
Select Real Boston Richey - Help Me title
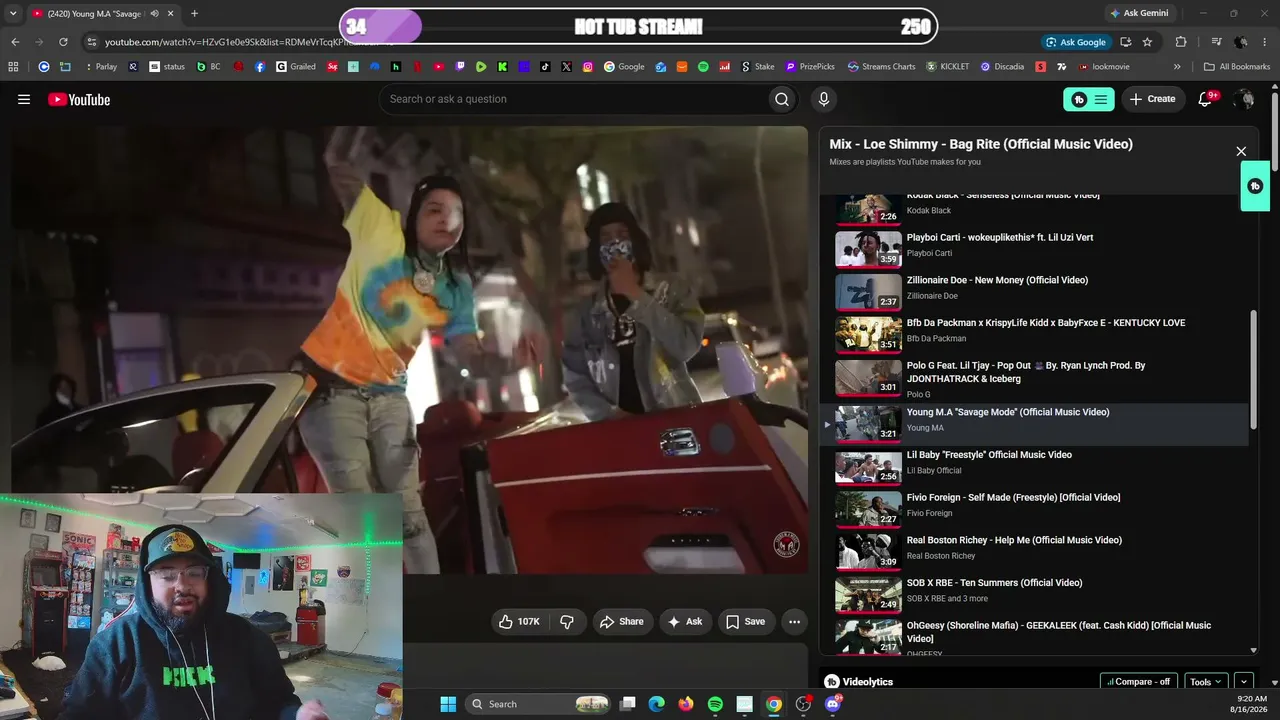1014,540
